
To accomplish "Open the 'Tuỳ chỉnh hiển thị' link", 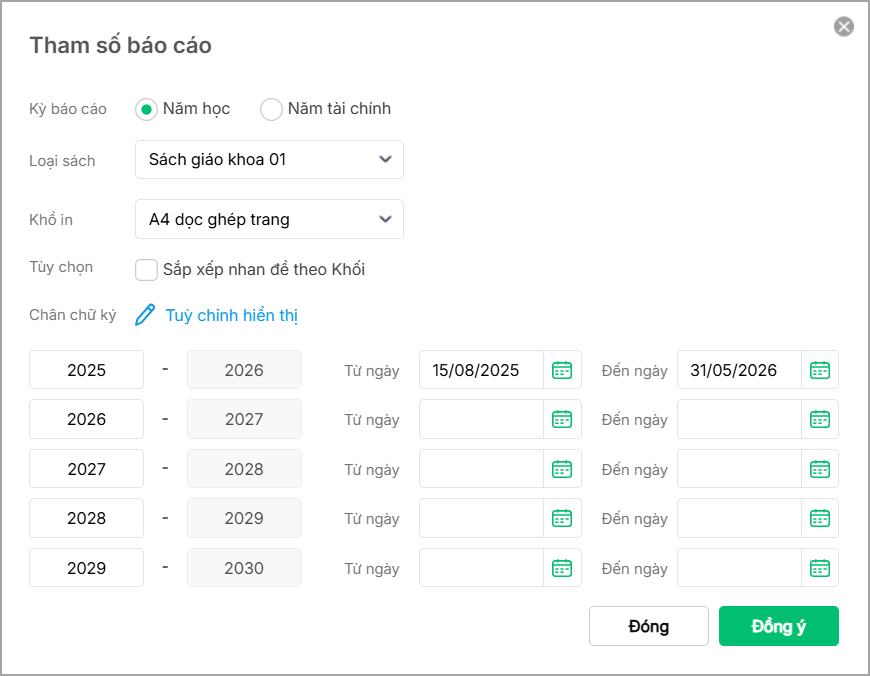I will click(232, 316).
